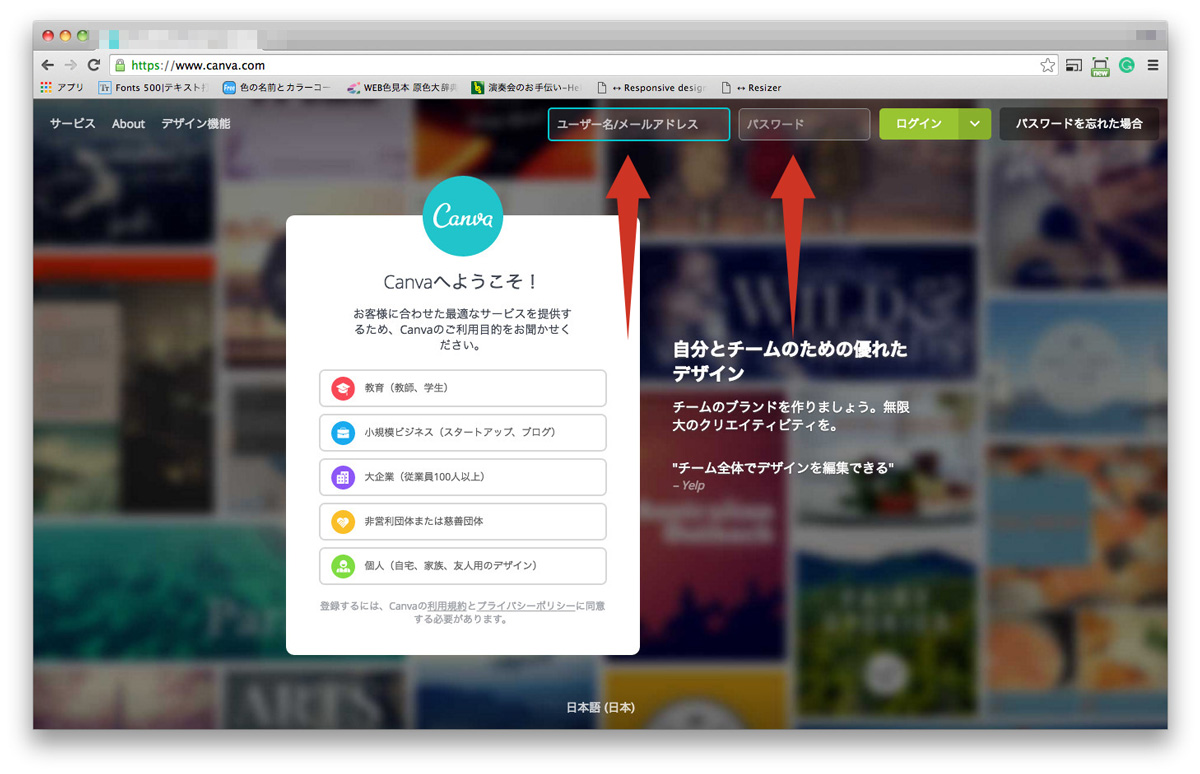The image size is (1200, 774).
Task: Open the アプリ apps grid shortcut
Action: tap(62, 88)
